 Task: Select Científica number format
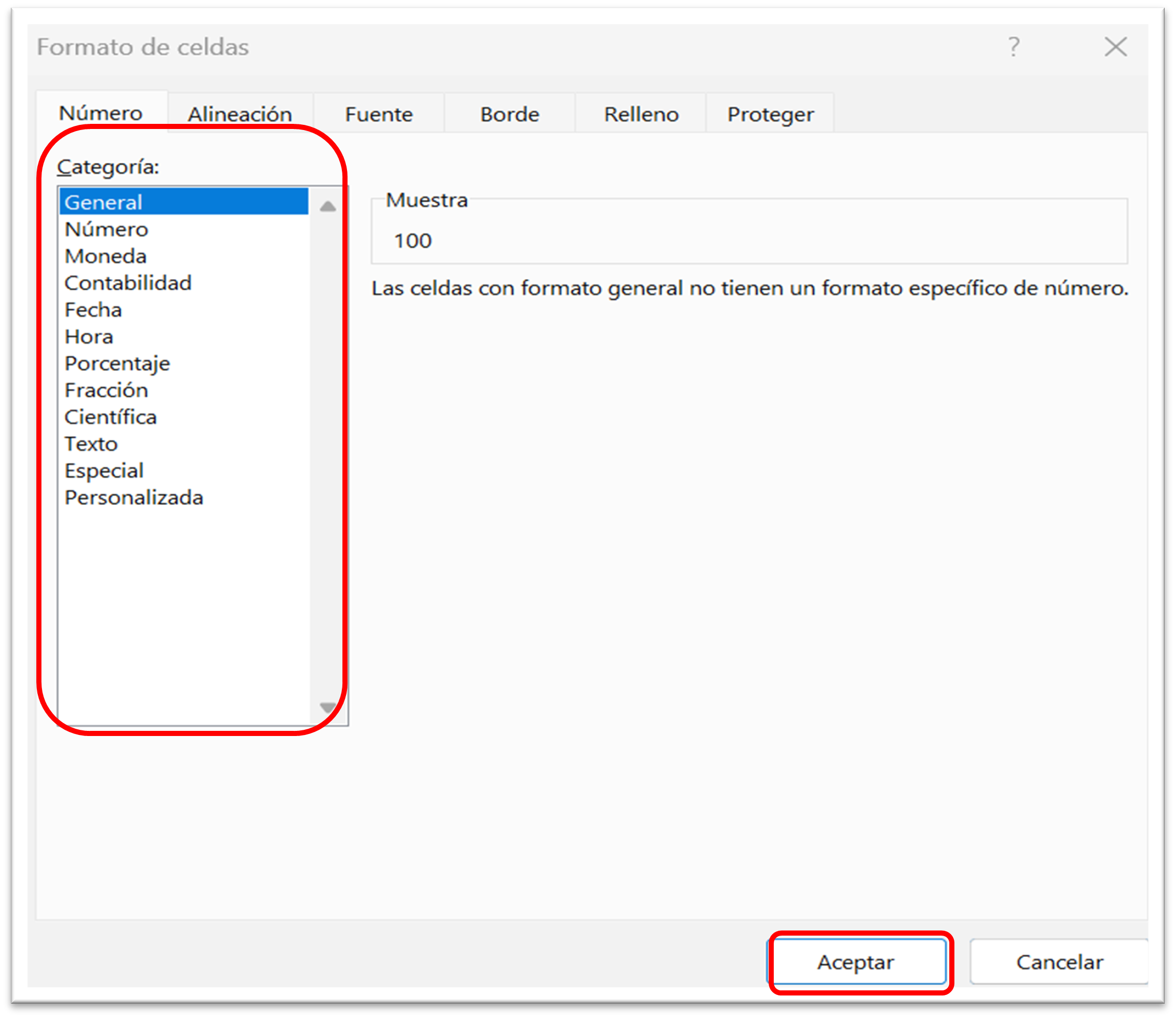click(x=110, y=417)
